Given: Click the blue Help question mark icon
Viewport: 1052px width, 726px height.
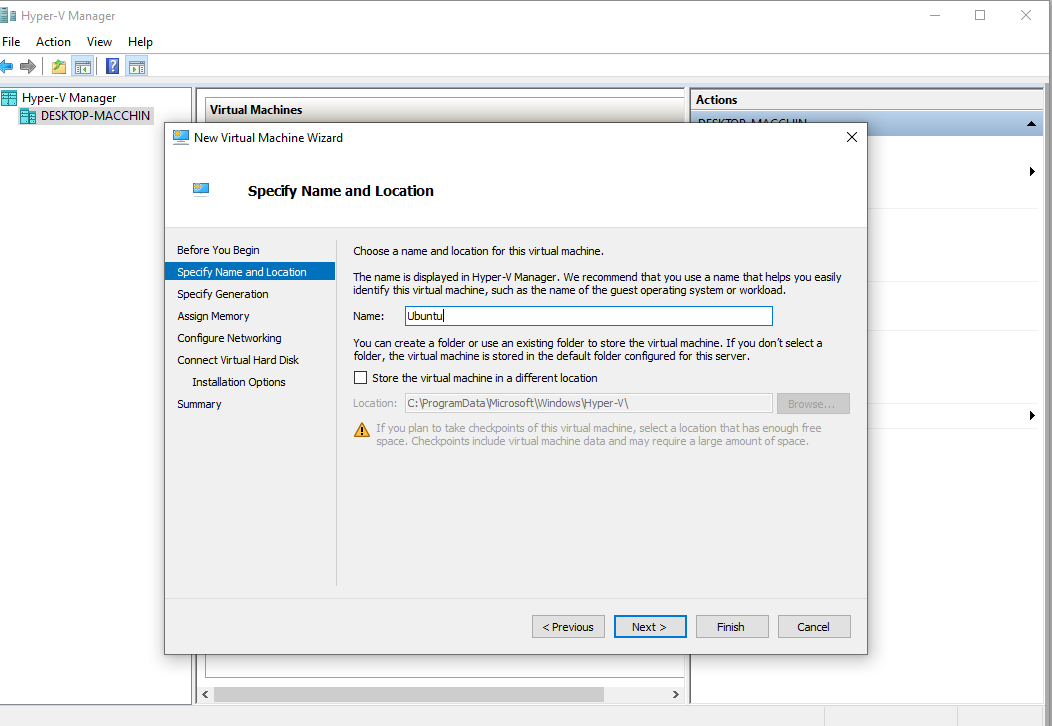Looking at the screenshot, I should click(113, 67).
